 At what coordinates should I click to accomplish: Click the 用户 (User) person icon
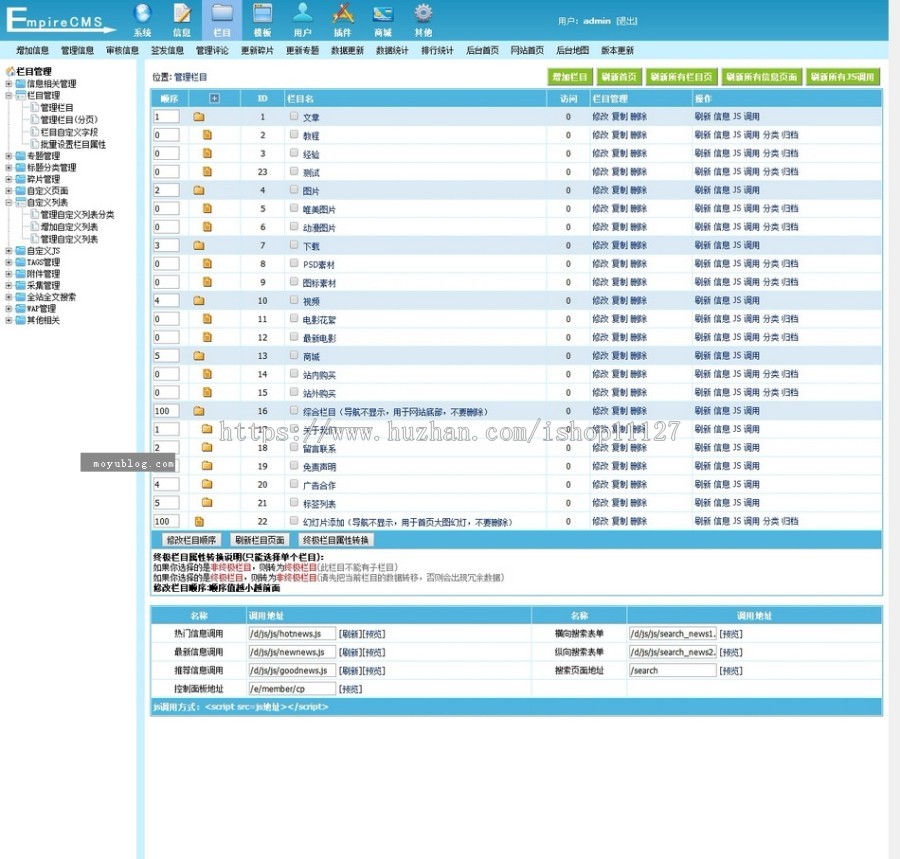point(302,14)
